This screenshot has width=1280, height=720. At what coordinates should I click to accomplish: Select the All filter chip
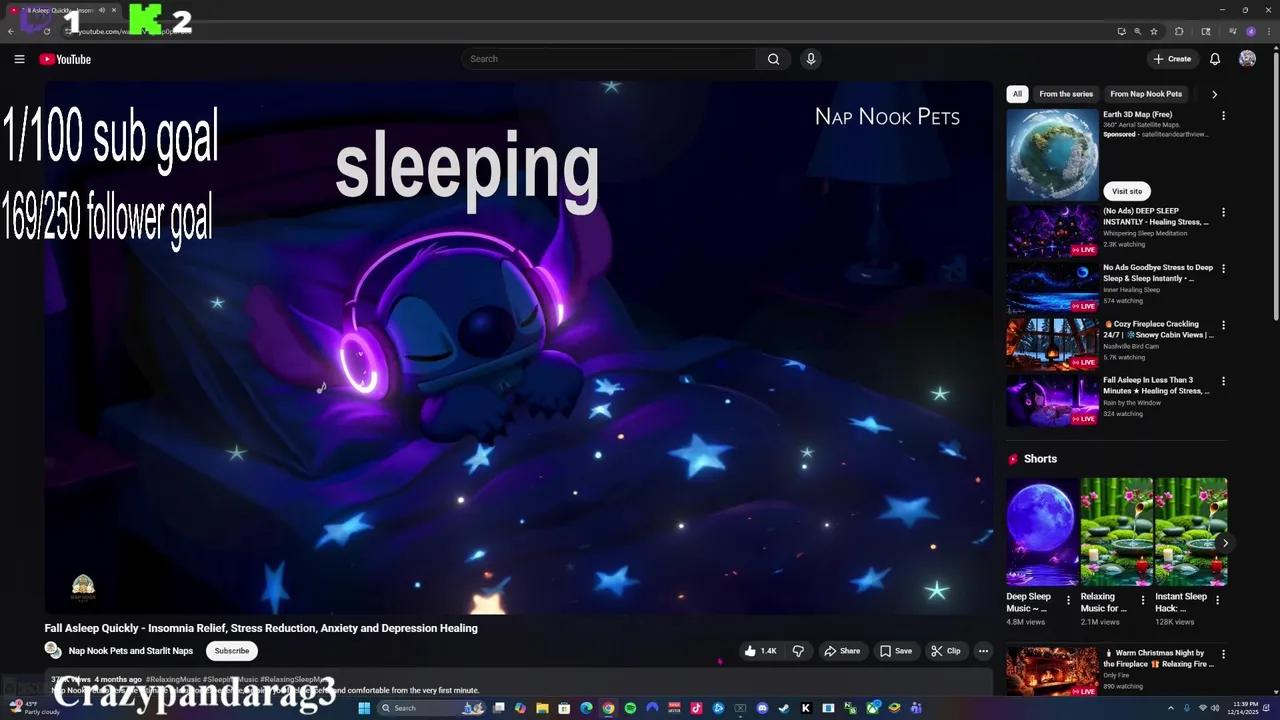[1017, 94]
